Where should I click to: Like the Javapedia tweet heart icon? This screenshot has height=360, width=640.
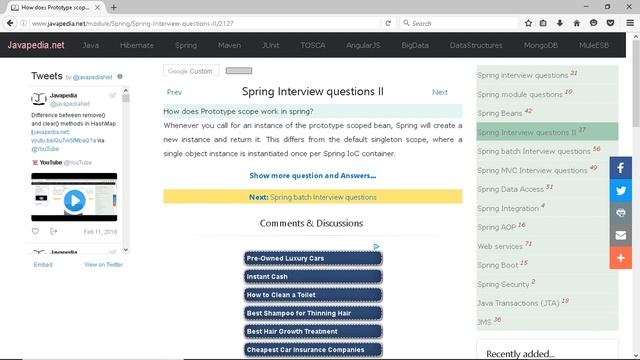pos(36,231)
